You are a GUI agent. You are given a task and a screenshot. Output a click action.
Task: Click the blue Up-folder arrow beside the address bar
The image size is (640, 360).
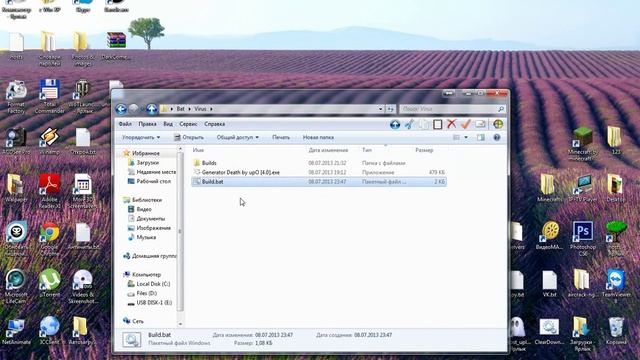152,109
